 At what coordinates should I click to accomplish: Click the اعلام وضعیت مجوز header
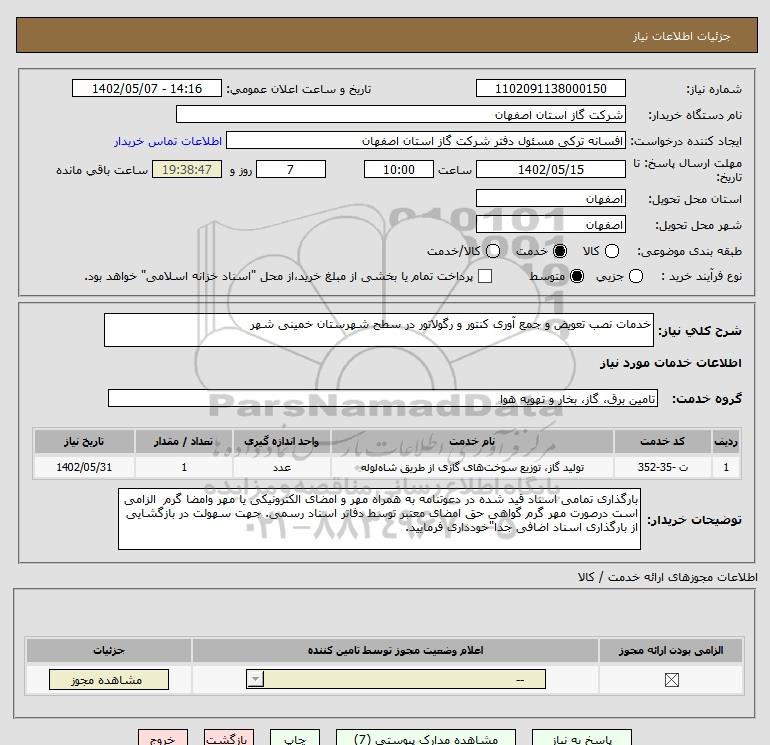tap(395, 650)
